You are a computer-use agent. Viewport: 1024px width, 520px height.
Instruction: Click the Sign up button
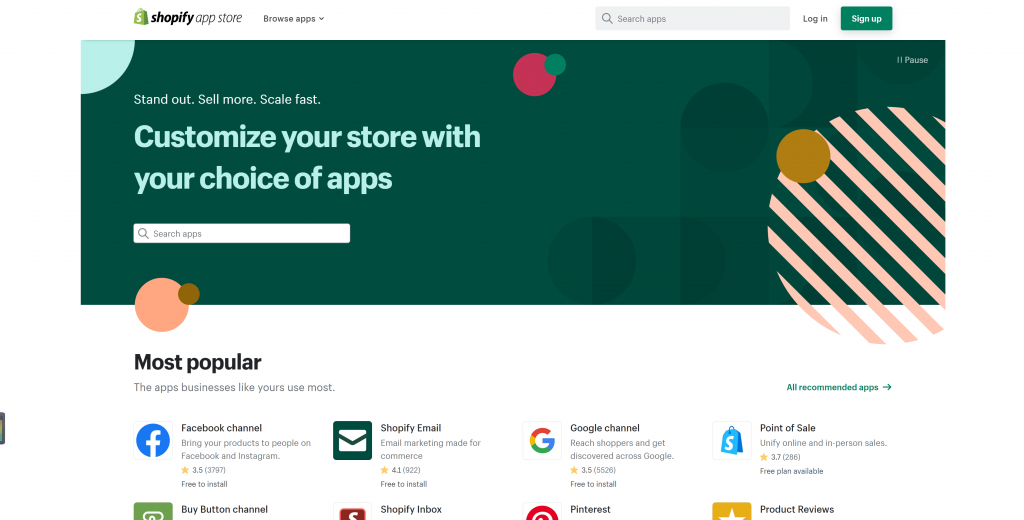coord(866,18)
